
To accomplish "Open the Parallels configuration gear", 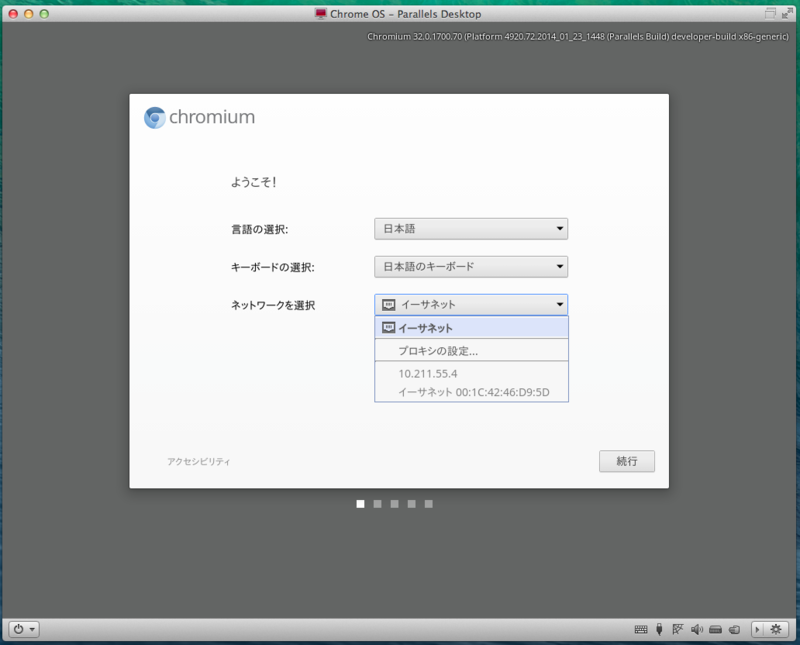I will point(776,629).
